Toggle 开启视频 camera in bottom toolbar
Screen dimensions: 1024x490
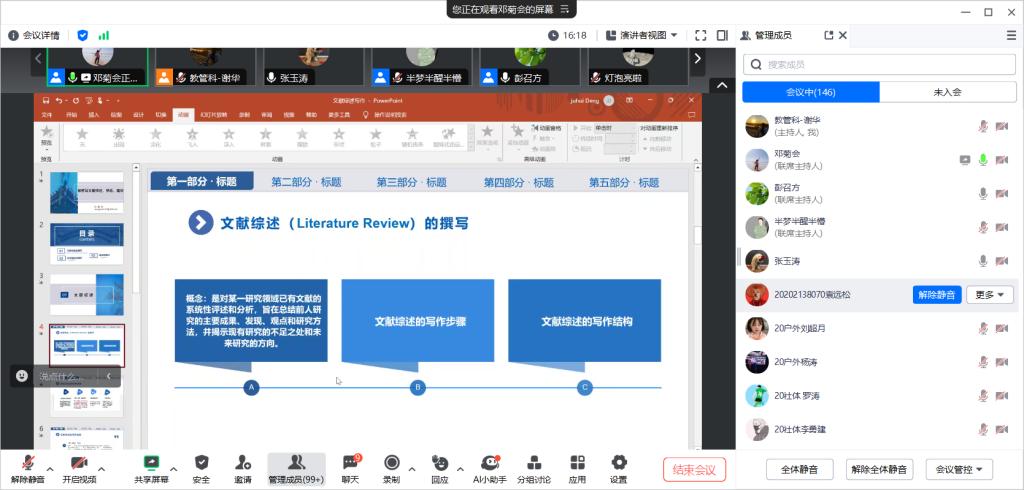pyautogui.click(x=79, y=463)
